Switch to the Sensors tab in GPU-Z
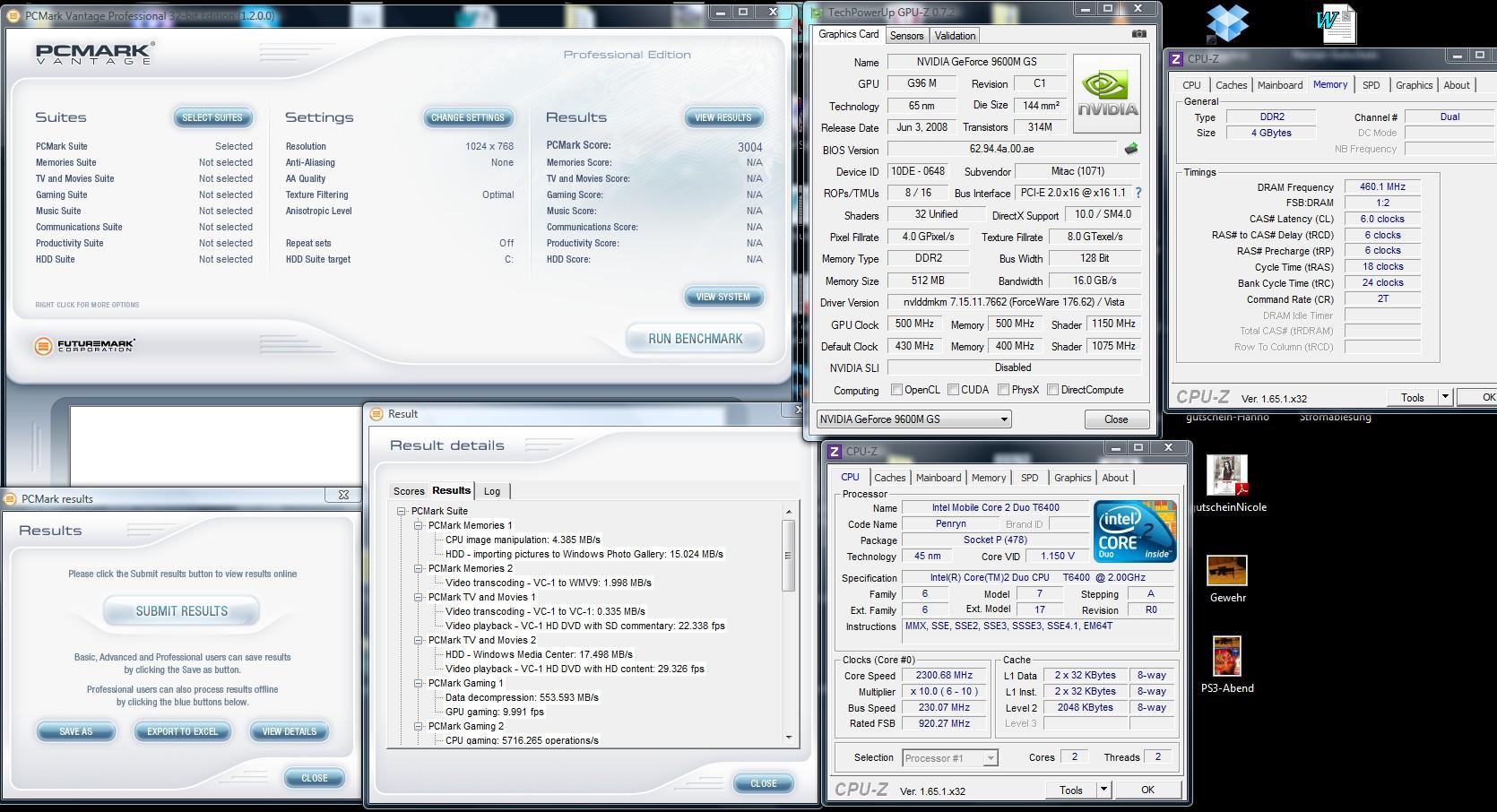 point(906,36)
